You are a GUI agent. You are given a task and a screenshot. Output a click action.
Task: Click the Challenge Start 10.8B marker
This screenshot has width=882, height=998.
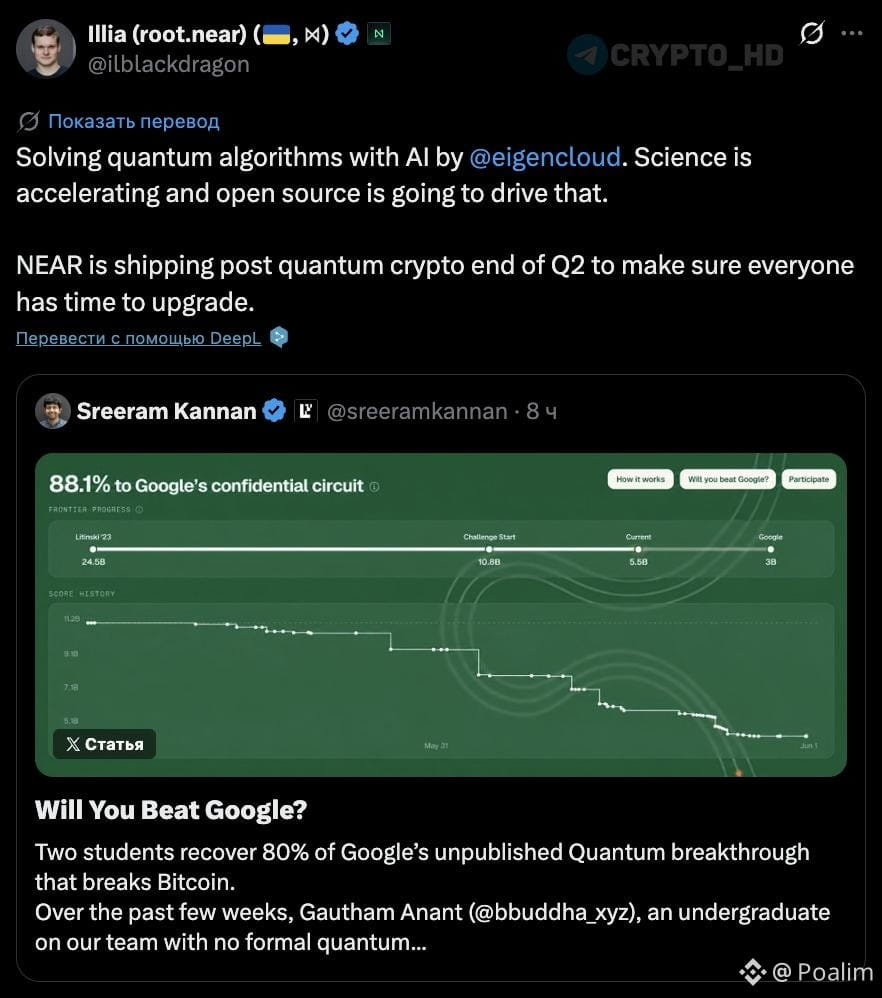[x=489, y=549]
